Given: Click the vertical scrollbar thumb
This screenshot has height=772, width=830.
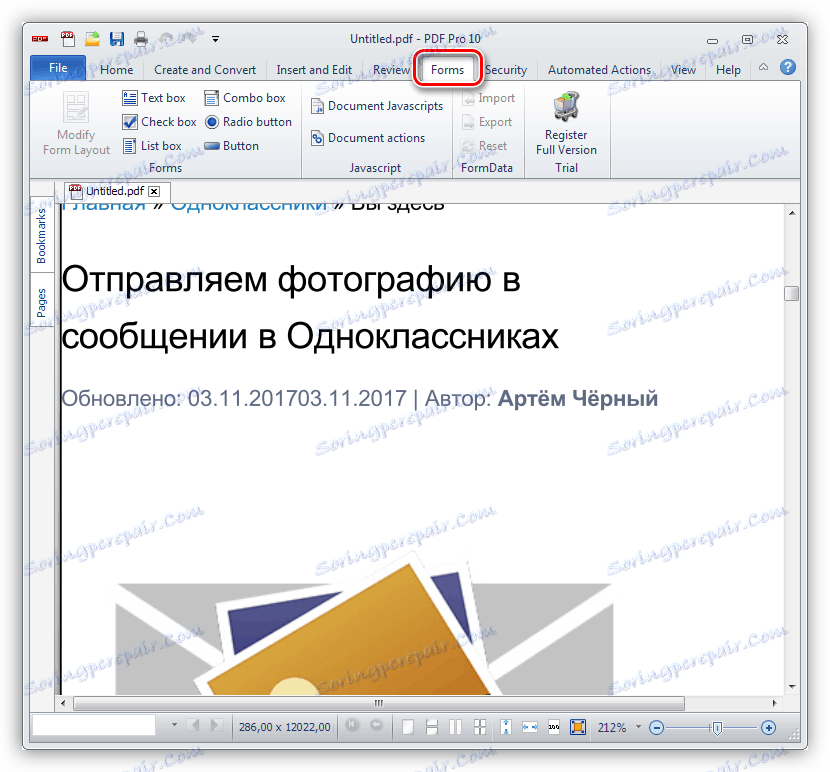Looking at the screenshot, I should 792,293.
